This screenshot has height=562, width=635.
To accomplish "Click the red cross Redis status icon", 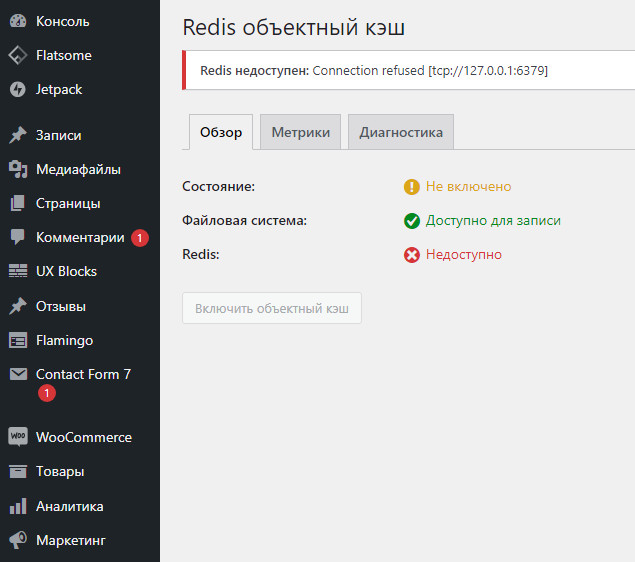I will click(411, 255).
